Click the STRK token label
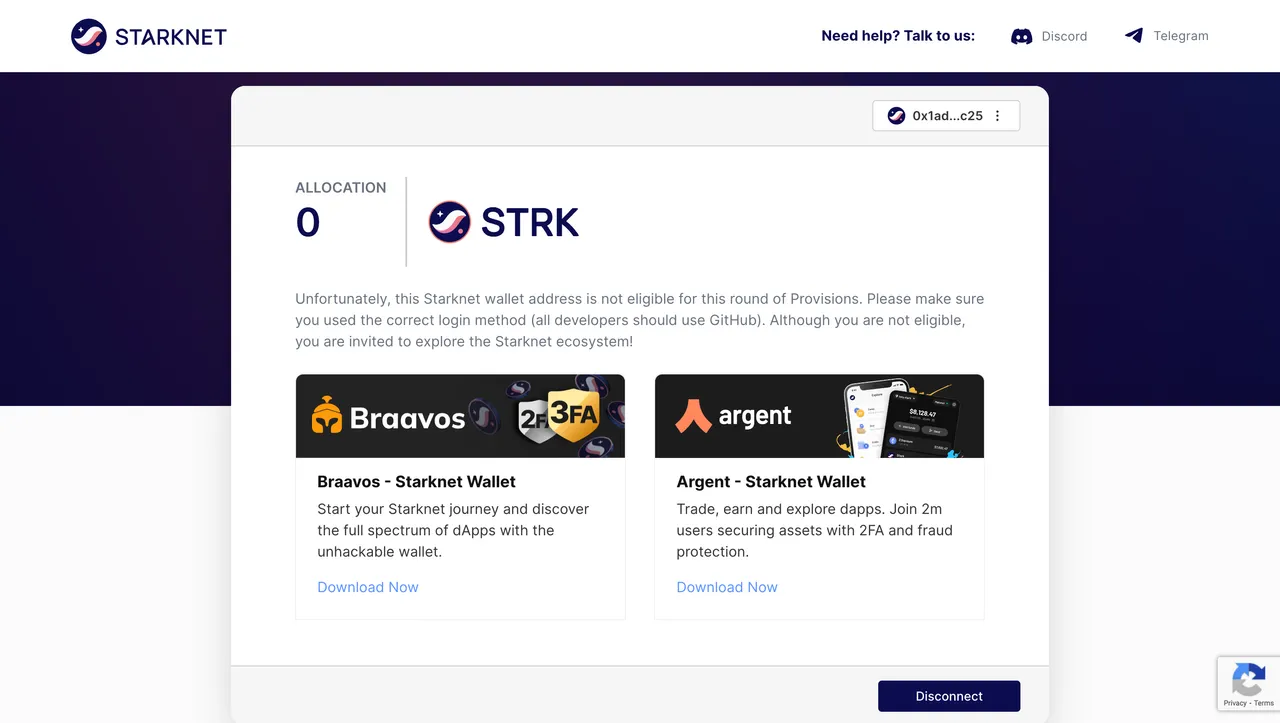The height and width of the screenshot is (723, 1280). coord(530,222)
